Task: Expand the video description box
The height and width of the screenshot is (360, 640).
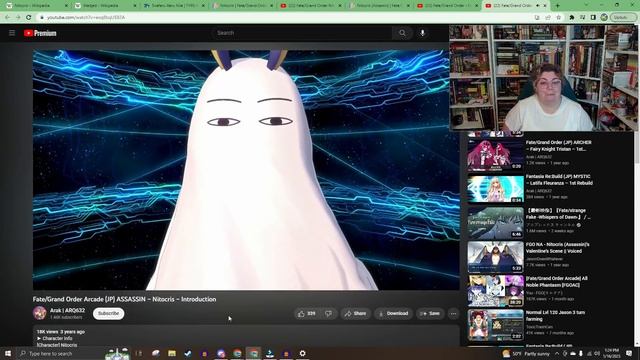Action: coord(246,336)
